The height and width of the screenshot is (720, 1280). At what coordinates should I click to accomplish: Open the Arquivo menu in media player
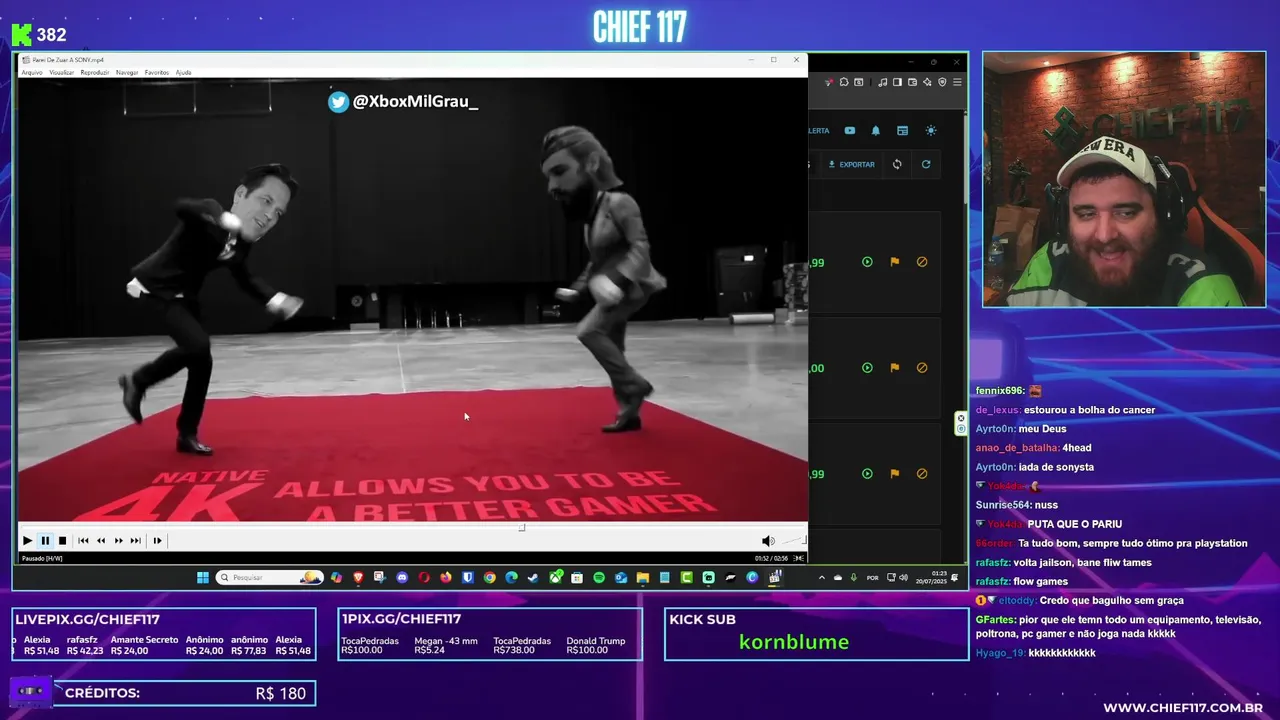click(32, 73)
